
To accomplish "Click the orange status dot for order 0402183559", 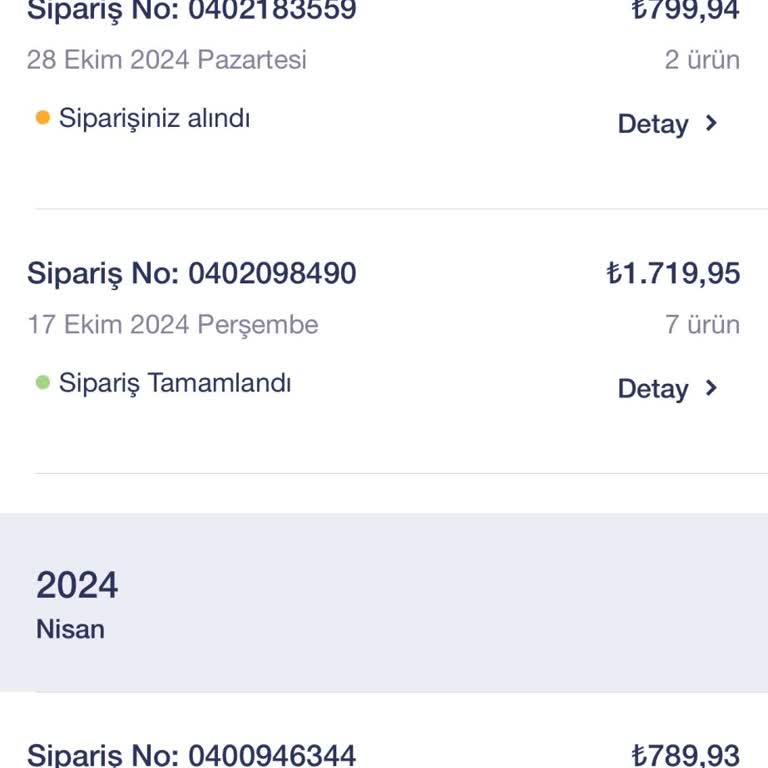I will [43, 118].
